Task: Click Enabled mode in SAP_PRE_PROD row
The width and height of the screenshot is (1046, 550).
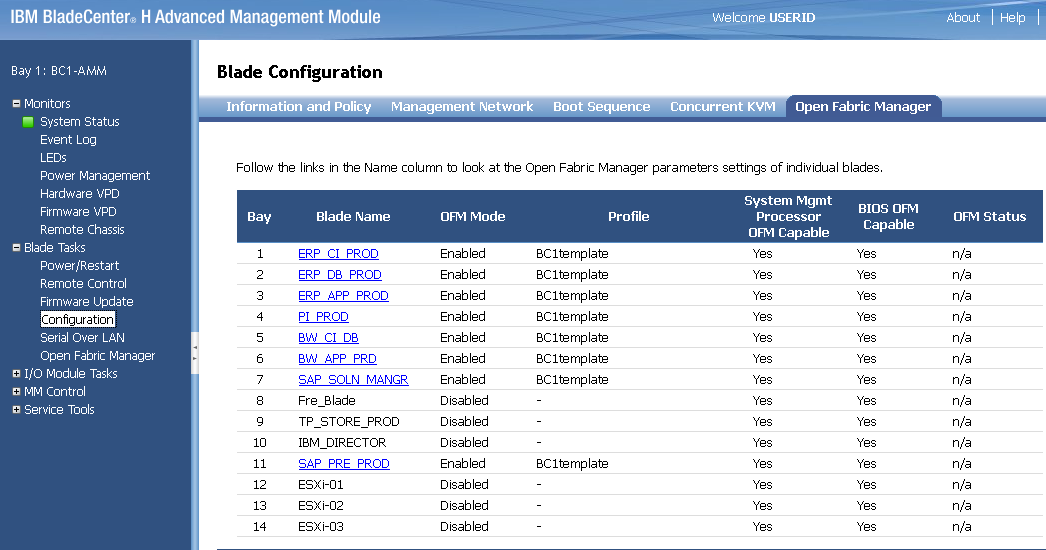Action: tap(462, 464)
